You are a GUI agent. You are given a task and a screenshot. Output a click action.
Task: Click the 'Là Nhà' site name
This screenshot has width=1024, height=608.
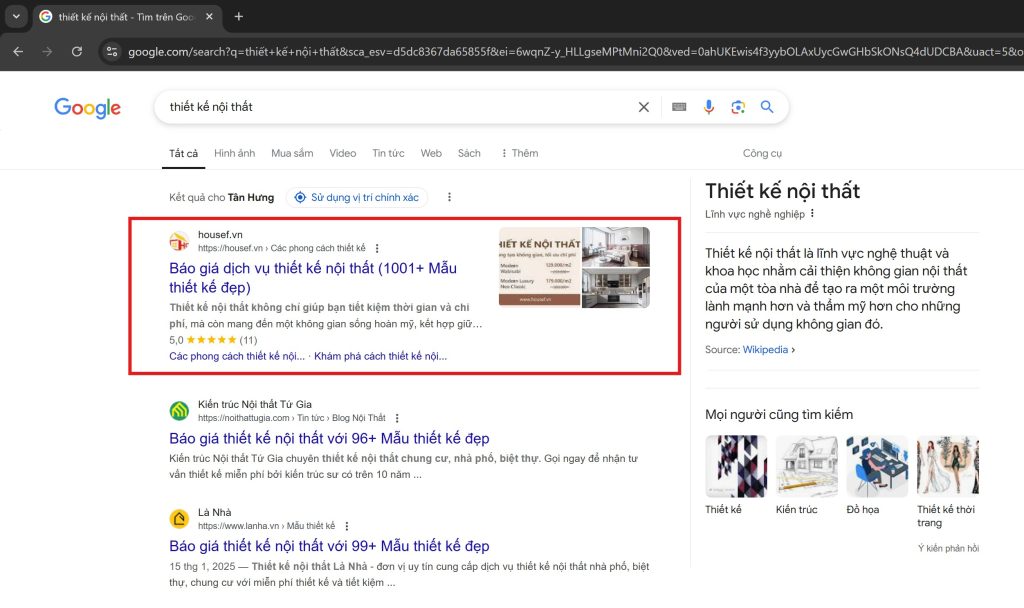(x=214, y=513)
